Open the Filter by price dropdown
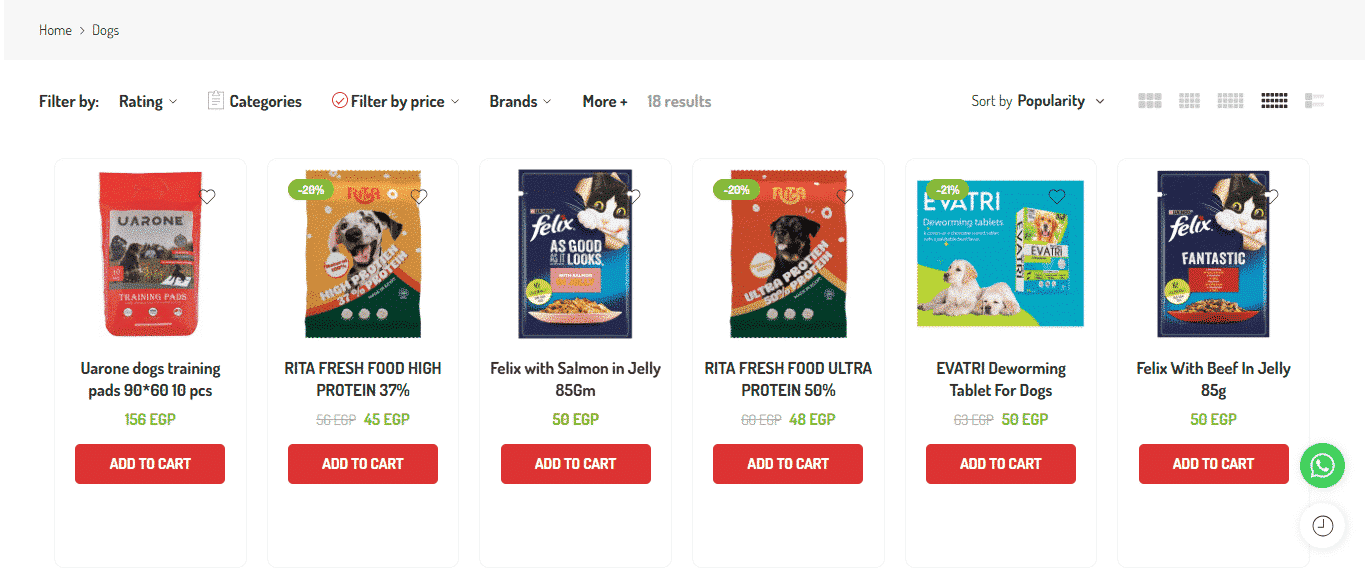 (397, 101)
